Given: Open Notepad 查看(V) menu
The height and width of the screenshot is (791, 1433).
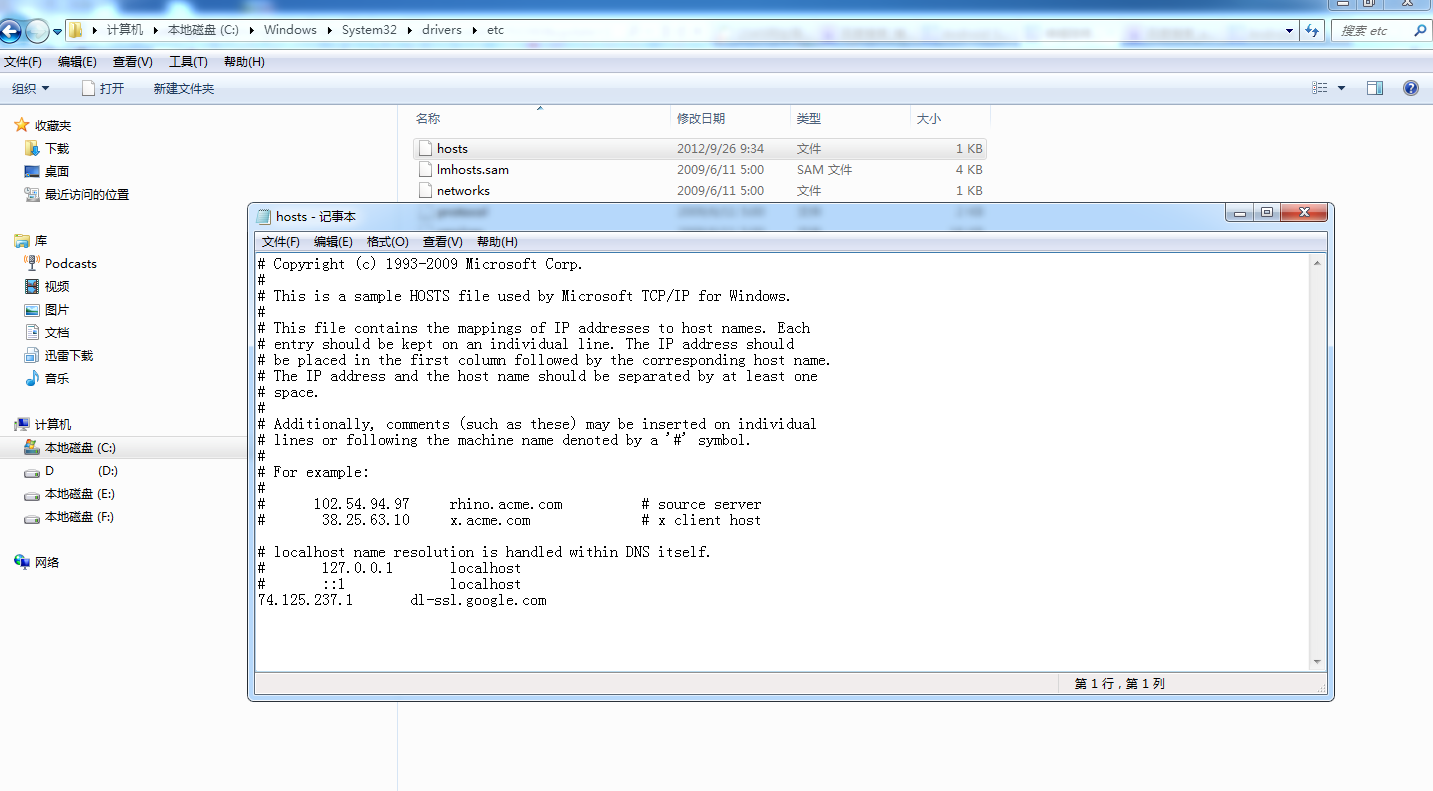Looking at the screenshot, I should (442, 242).
